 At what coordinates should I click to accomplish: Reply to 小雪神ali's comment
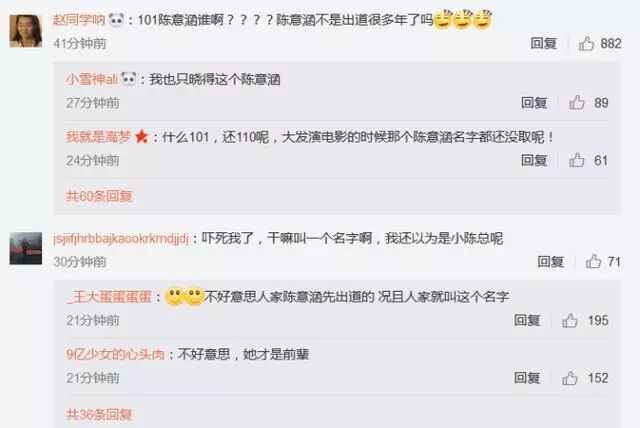(x=534, y=102)
